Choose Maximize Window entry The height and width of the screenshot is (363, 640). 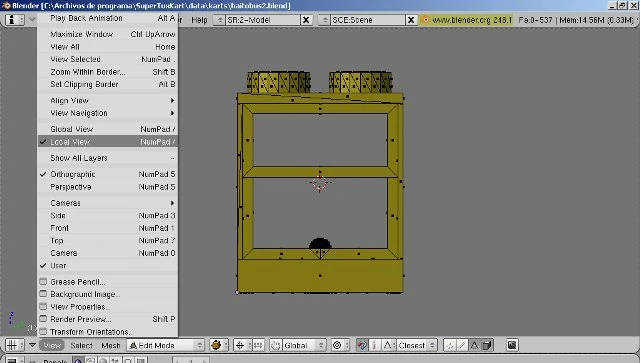(x=108, y=34)
